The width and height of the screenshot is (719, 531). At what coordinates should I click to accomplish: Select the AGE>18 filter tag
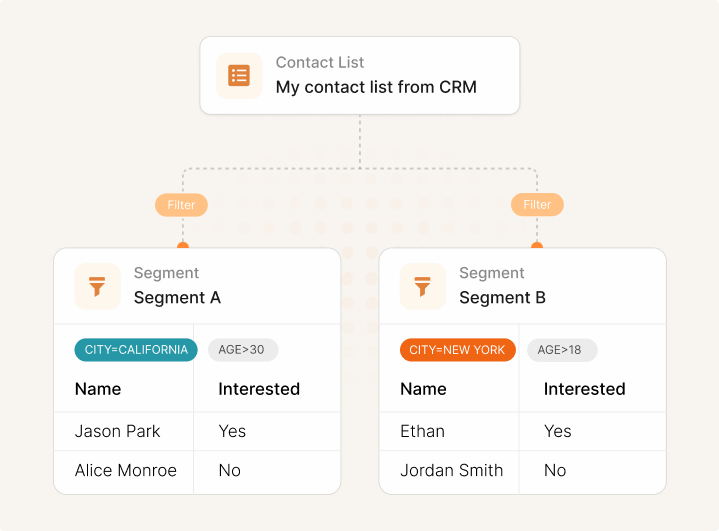[562, 350]
